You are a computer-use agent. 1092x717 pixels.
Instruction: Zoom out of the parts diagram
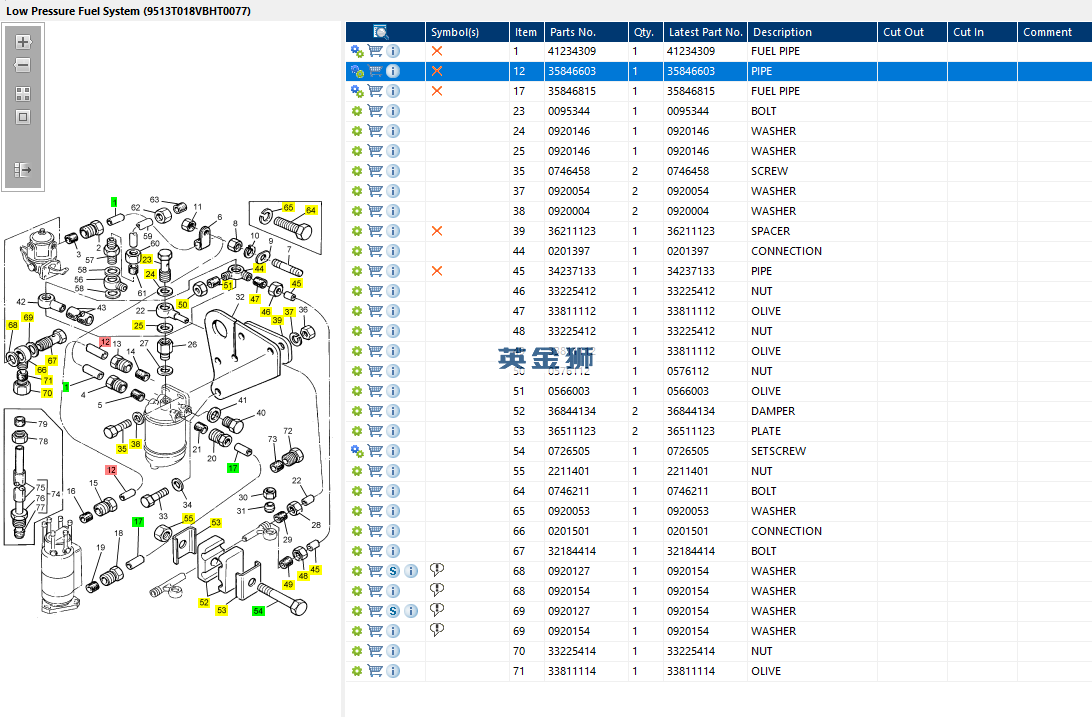[x=23, y=65]
